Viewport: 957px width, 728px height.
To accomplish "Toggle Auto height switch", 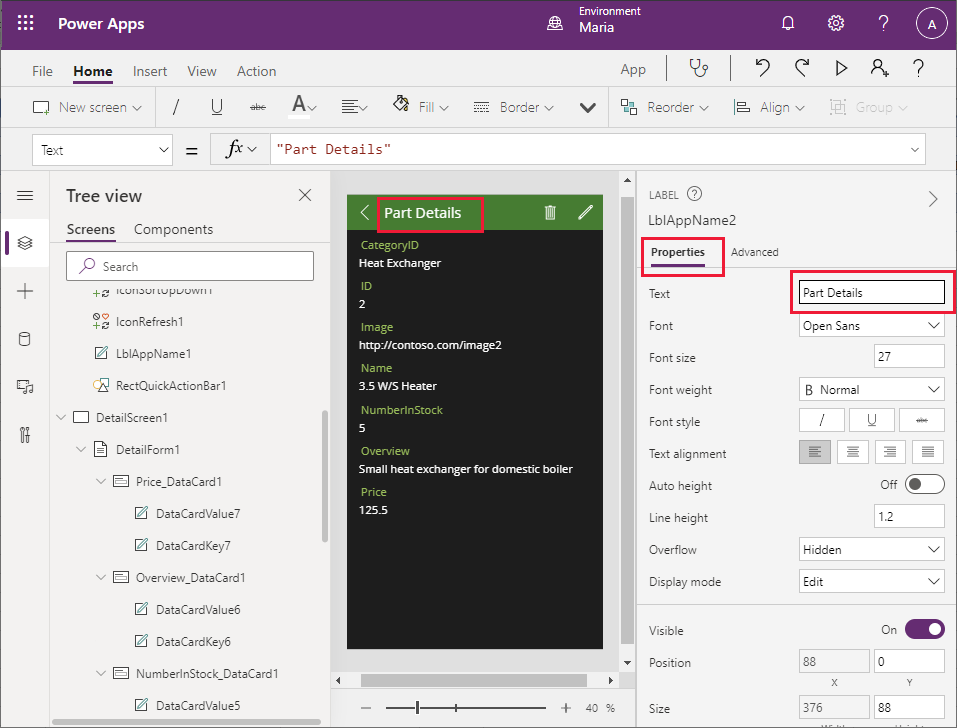I will [x=923, y=485].
